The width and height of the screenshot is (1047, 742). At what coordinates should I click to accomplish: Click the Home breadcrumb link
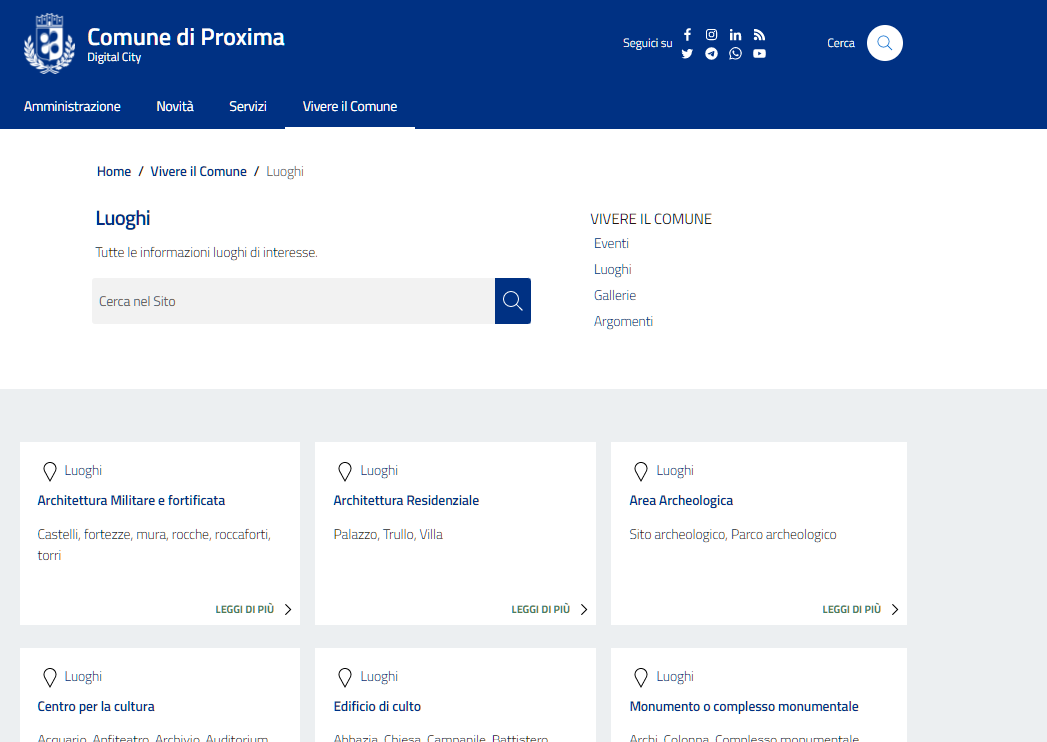(114, 172)
